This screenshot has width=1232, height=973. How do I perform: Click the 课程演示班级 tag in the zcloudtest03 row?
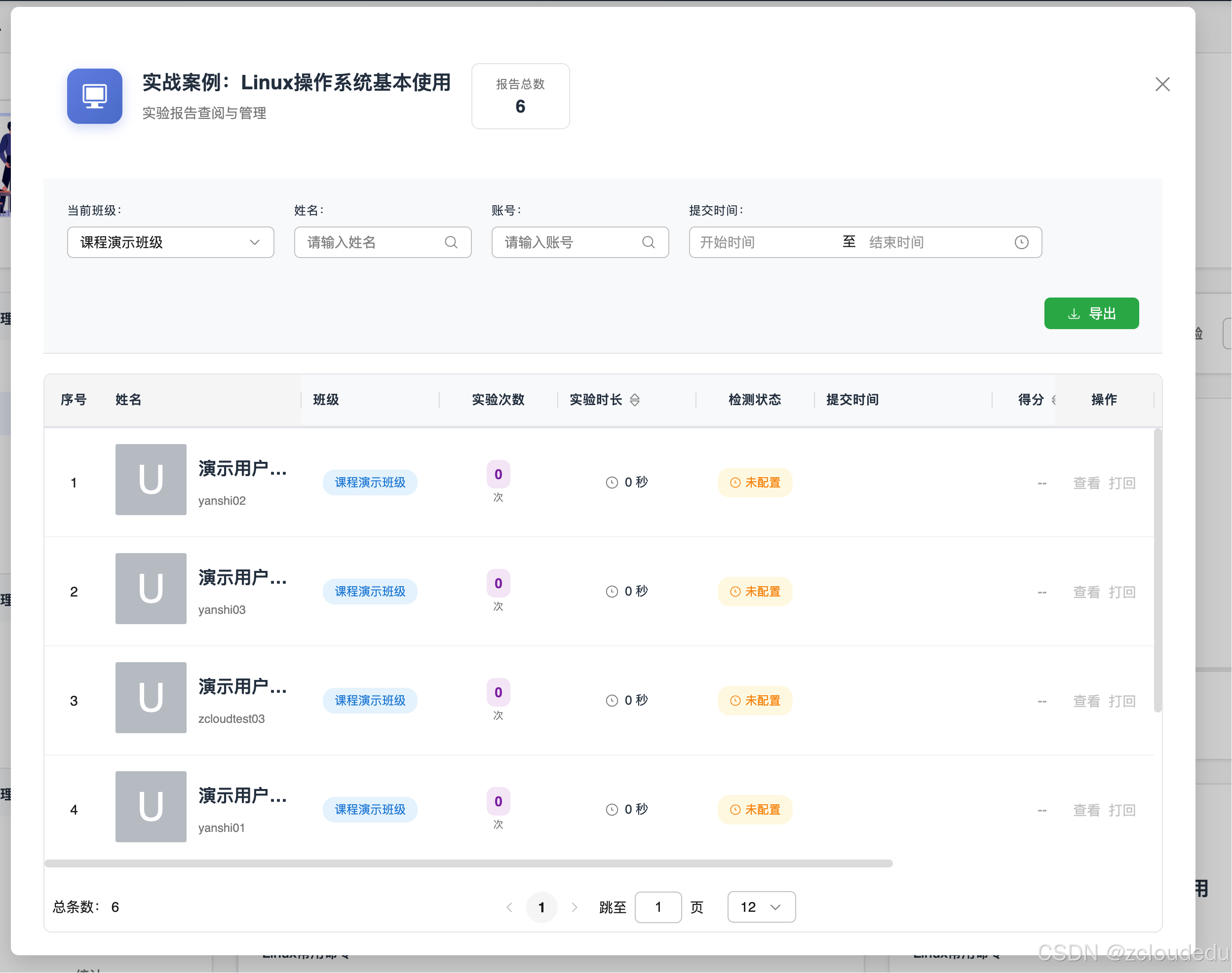(x=370, y=700)
